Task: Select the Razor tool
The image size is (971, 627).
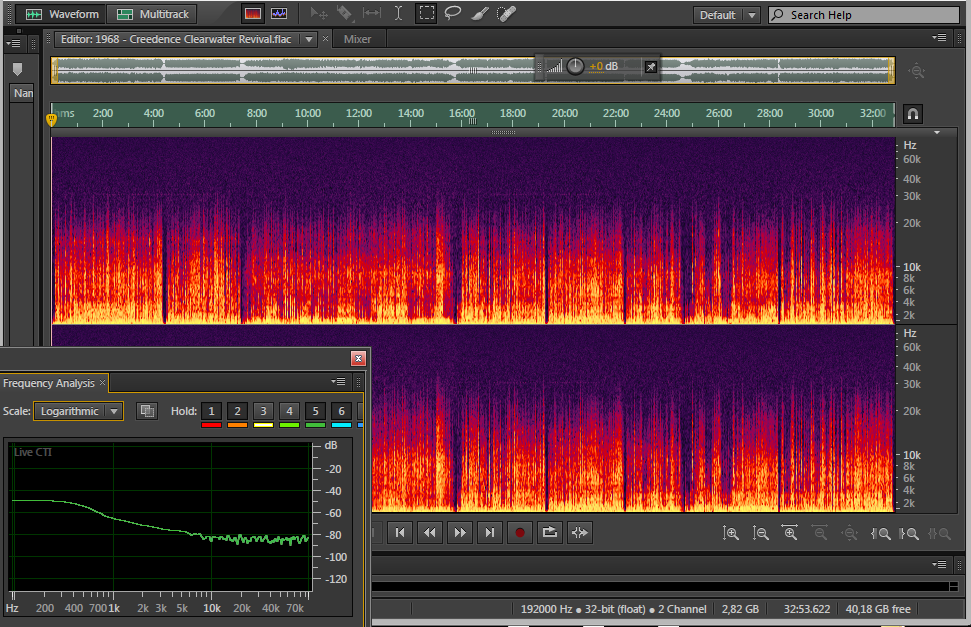Action: pyautogui.click(x=344, y=14)
